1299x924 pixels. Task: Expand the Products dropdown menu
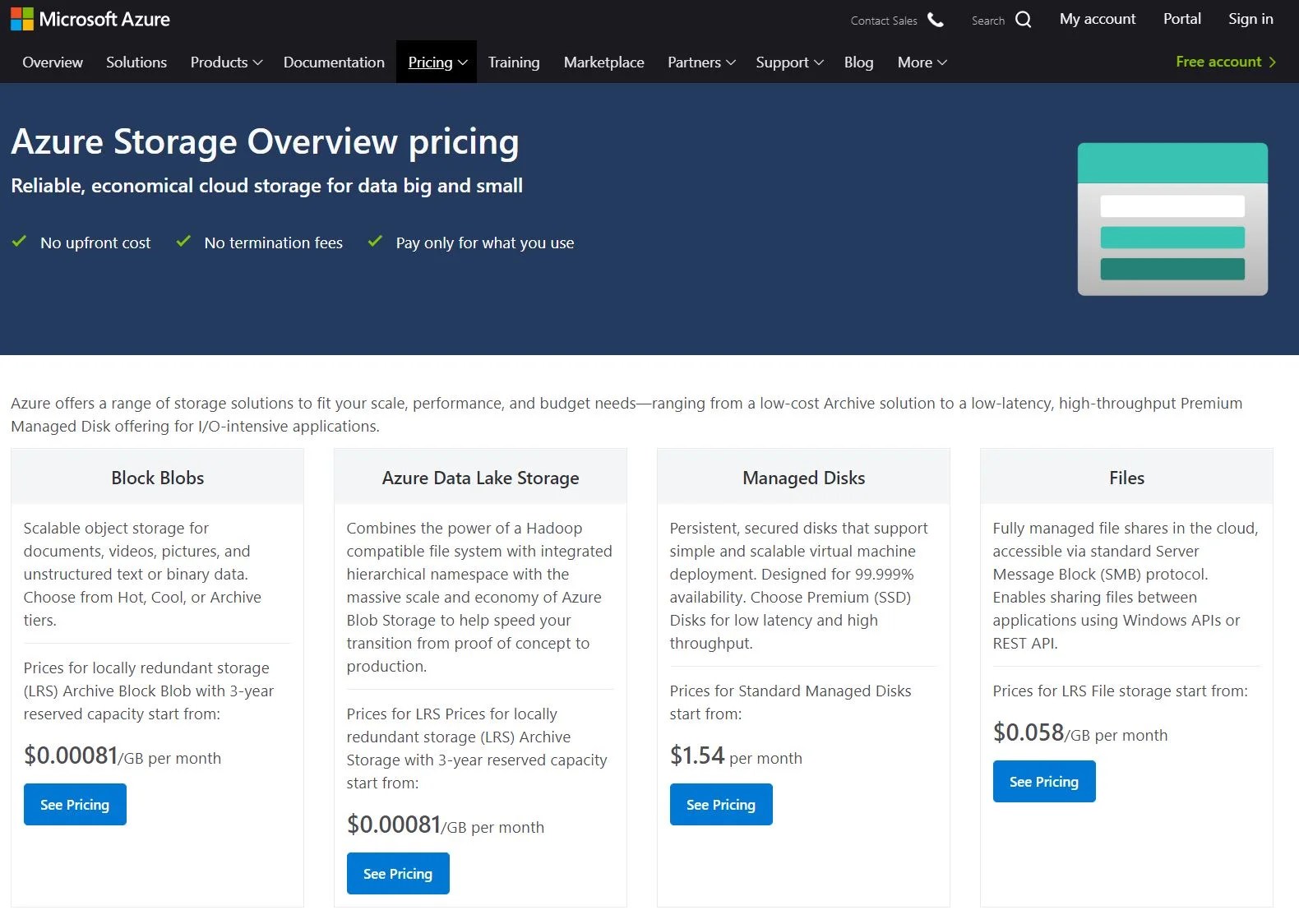click(226, 62)
